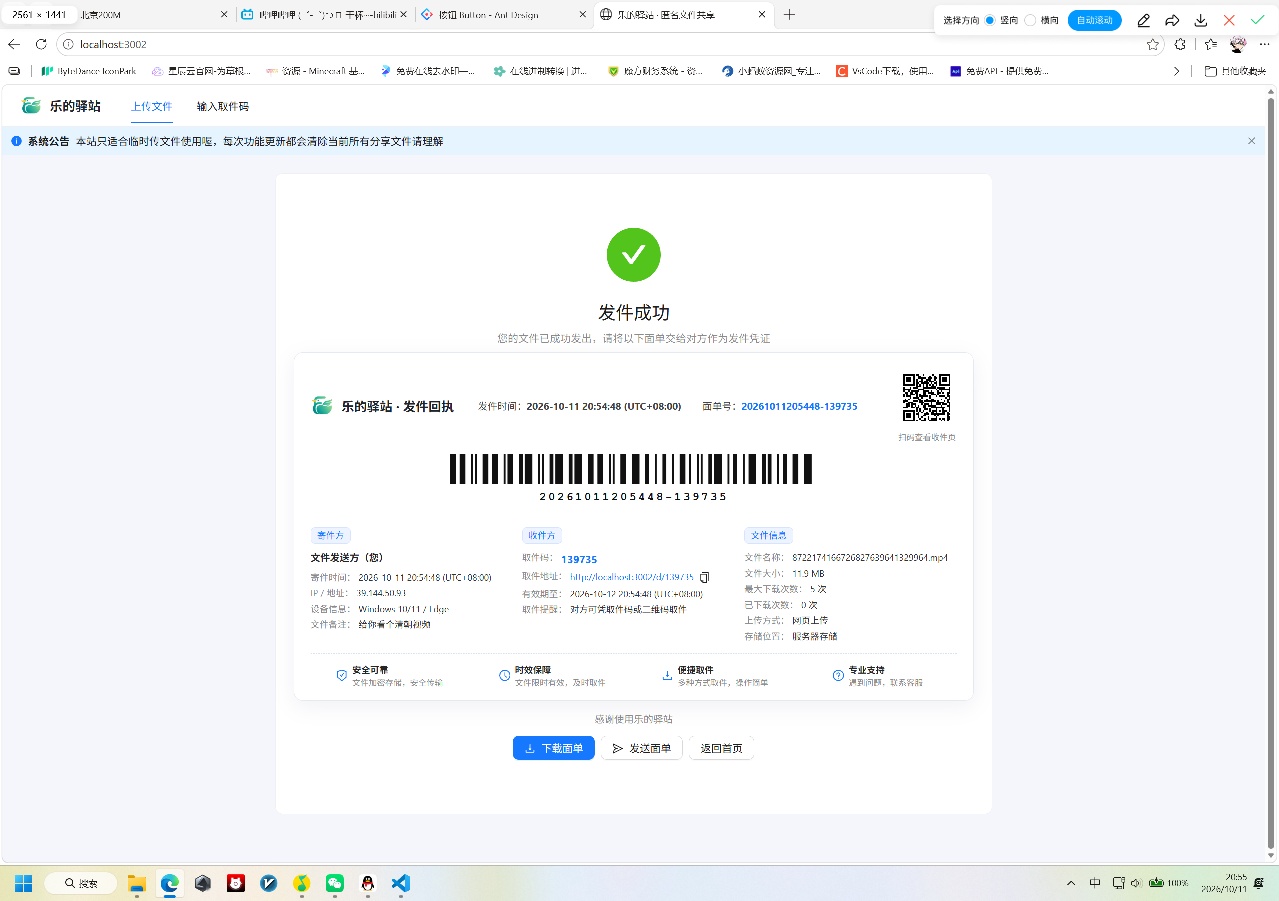This screenshot has height=901, width=1279.
Task: Expand the bookmarks bar overflow chevron
Action: [1176, 71]
